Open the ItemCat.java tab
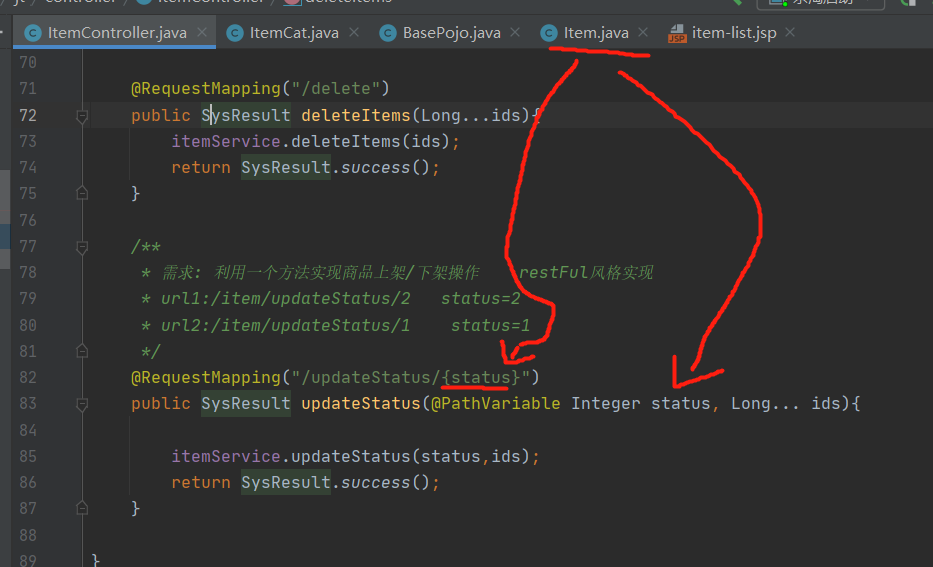This screenshot has width=933, height=567. tap(294, 33)
